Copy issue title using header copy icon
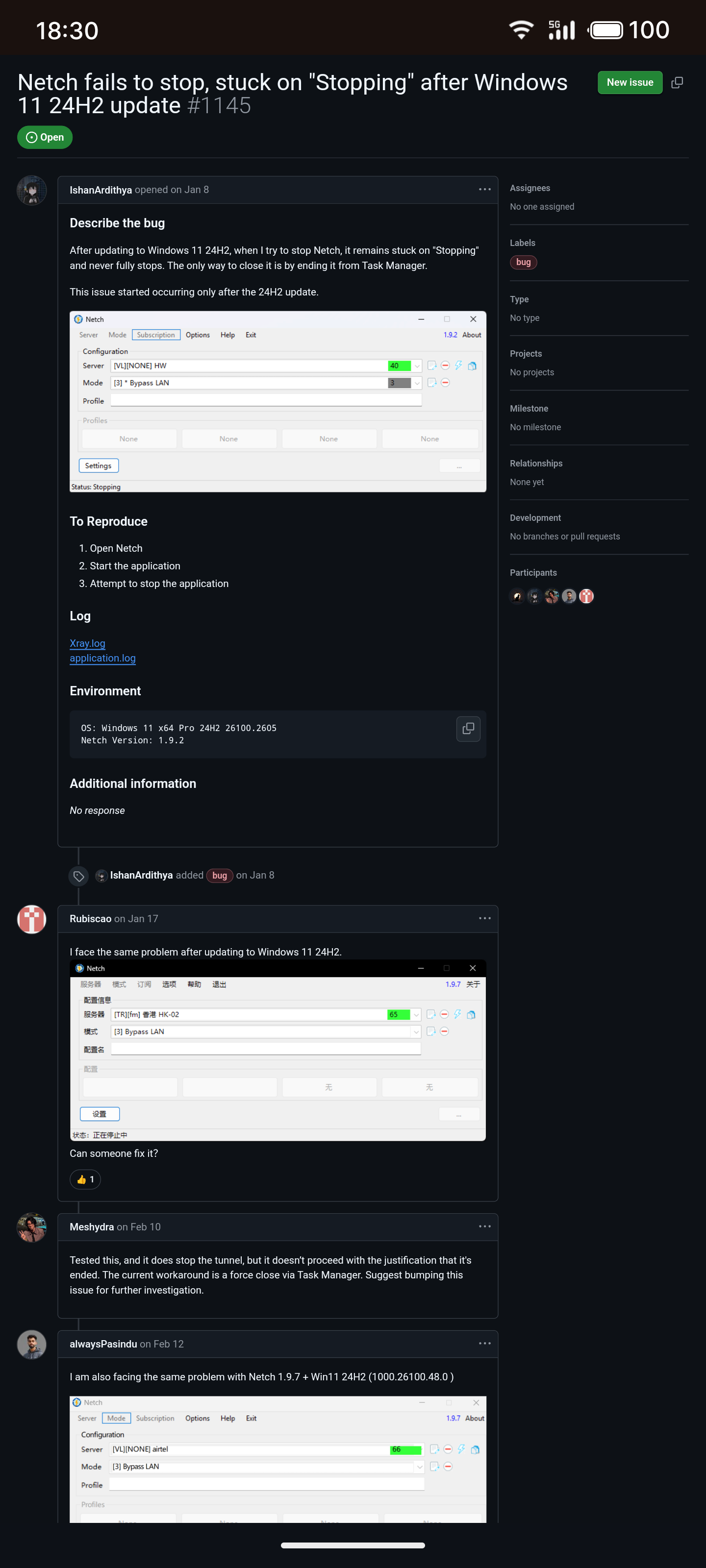 click(x=677, y=83)
